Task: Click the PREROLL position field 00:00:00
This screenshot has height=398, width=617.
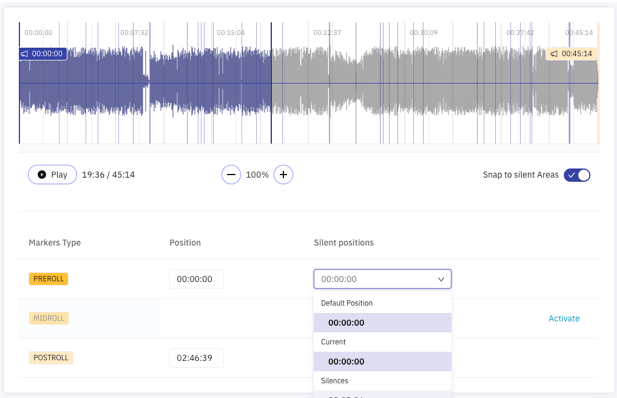Action: [196, 279]
